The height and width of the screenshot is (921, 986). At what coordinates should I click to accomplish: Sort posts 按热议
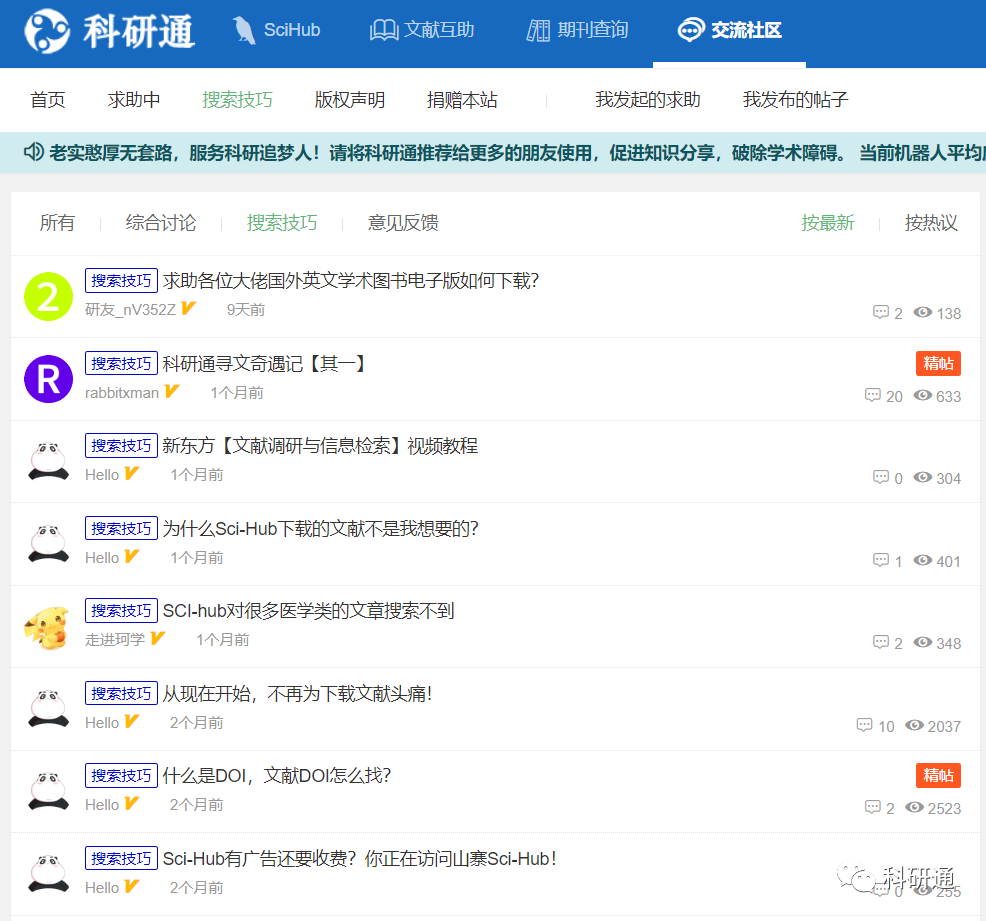931,223
